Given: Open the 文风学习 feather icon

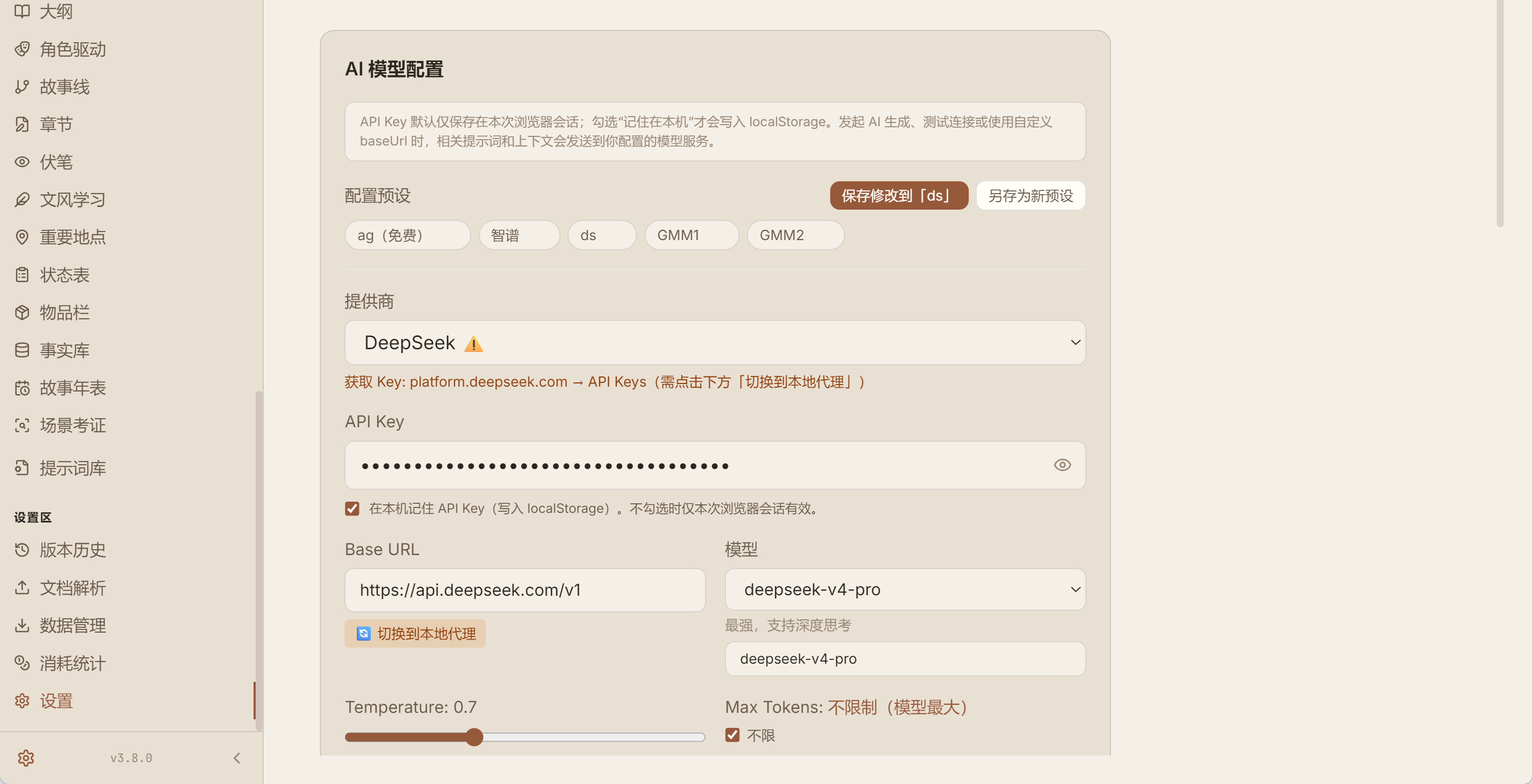Looking at the screenshot, I should tap(22, 199).
